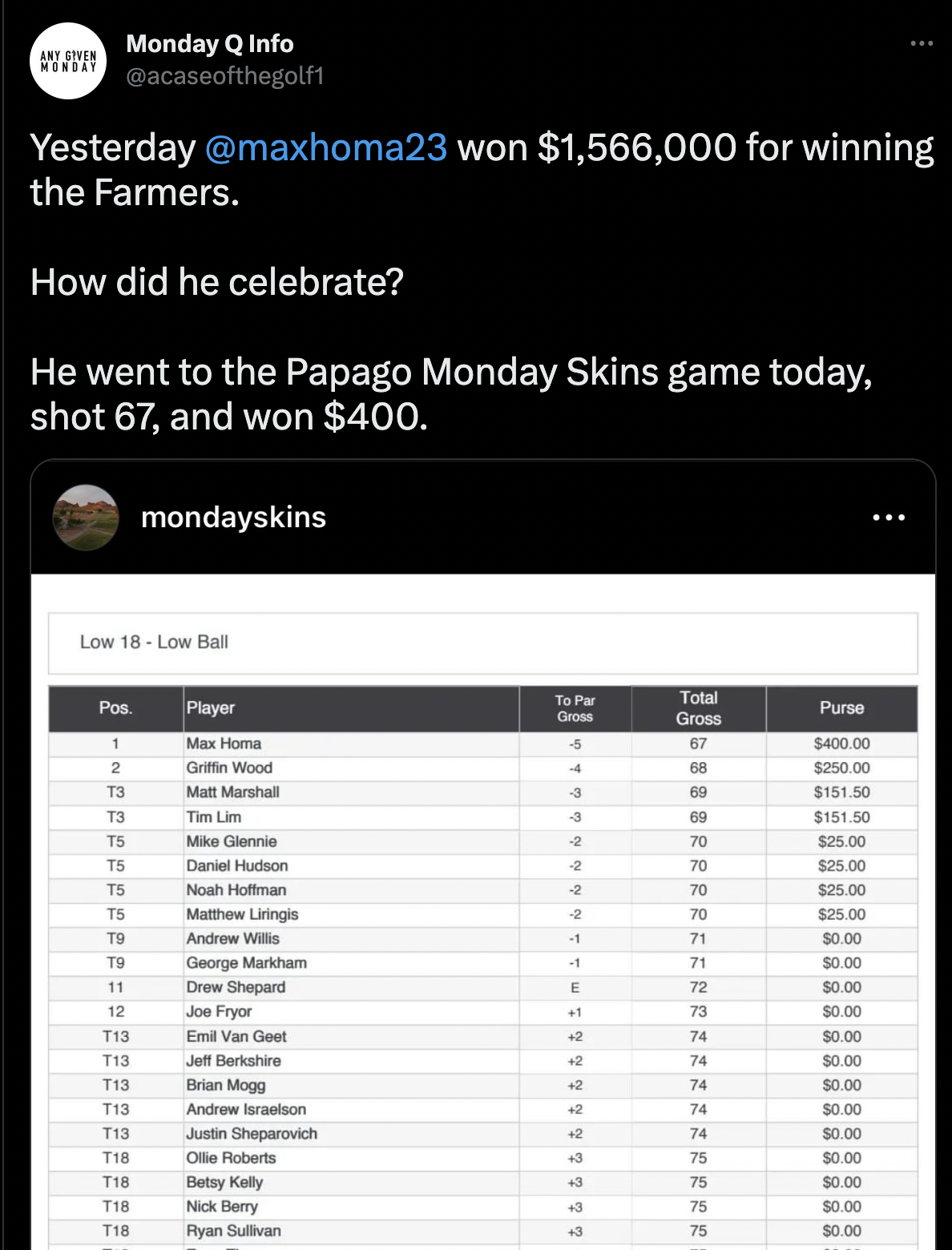Click Griffin Wood in the player list

229,768
